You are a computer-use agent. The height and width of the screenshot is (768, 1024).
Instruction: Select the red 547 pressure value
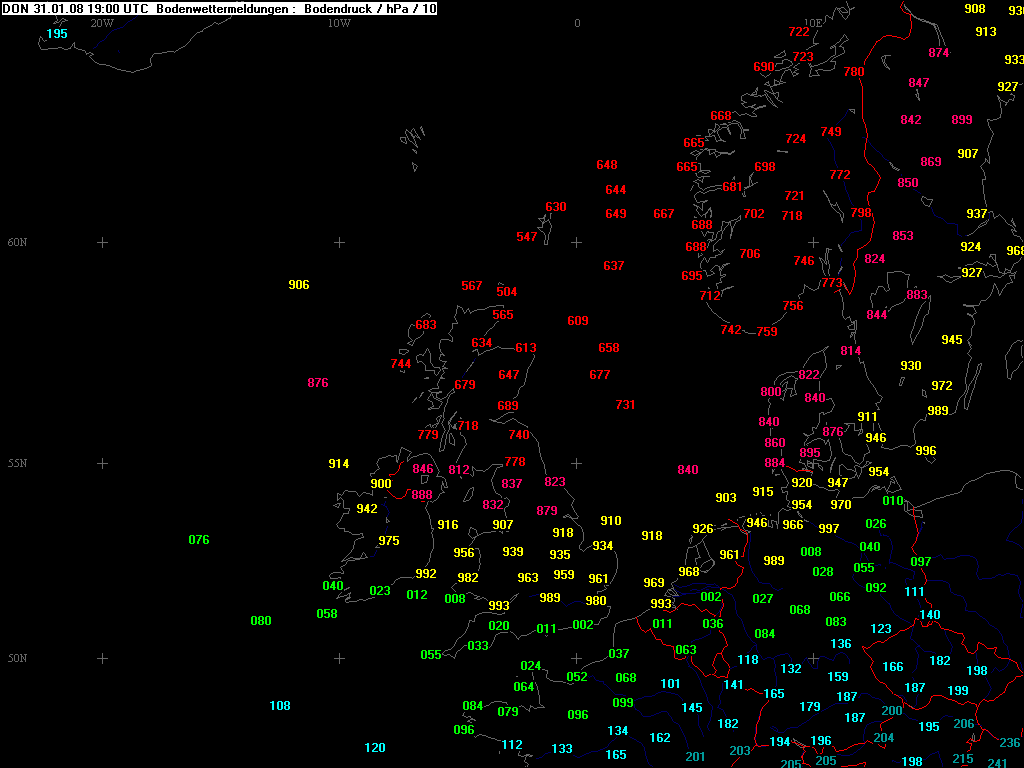pos(527,237)
